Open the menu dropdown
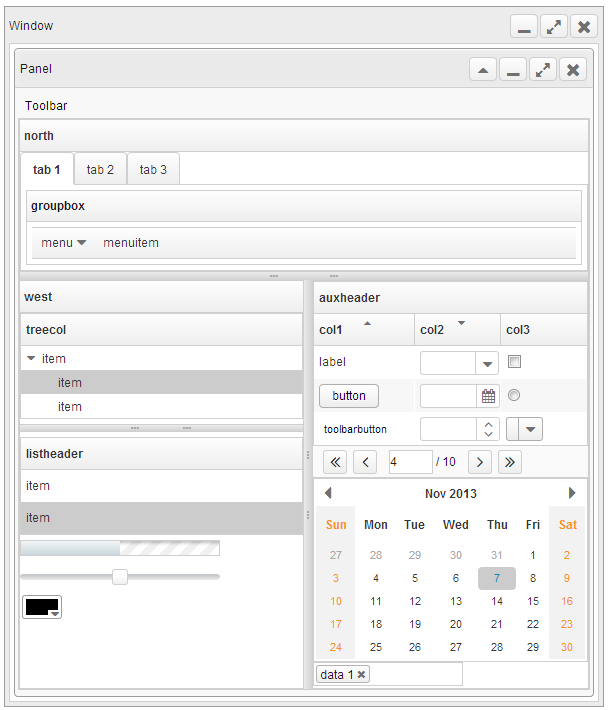This screenshot has width=610, height=710. click(64, 243)
